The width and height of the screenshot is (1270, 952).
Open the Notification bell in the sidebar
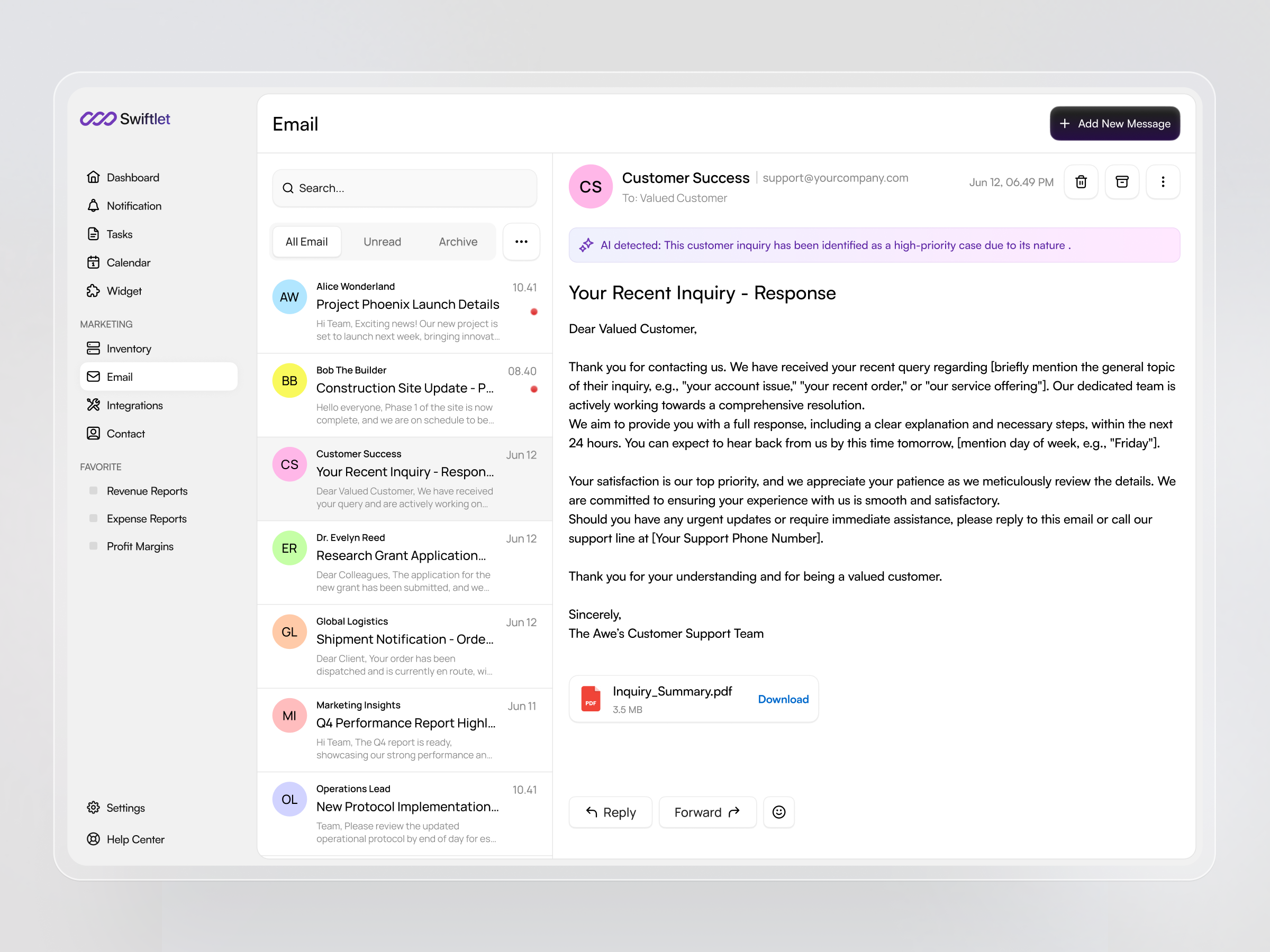point(94,205)
